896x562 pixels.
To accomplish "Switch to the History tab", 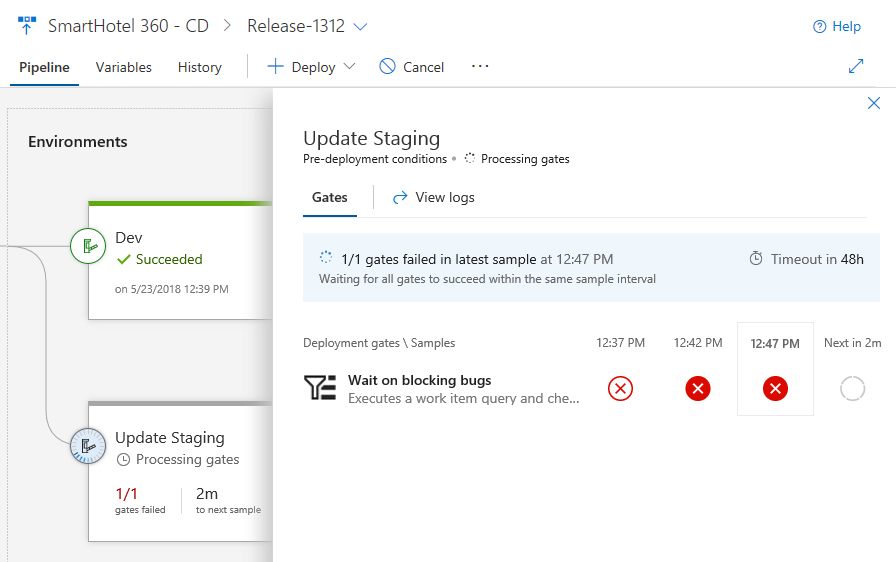I will pos(200,67).
